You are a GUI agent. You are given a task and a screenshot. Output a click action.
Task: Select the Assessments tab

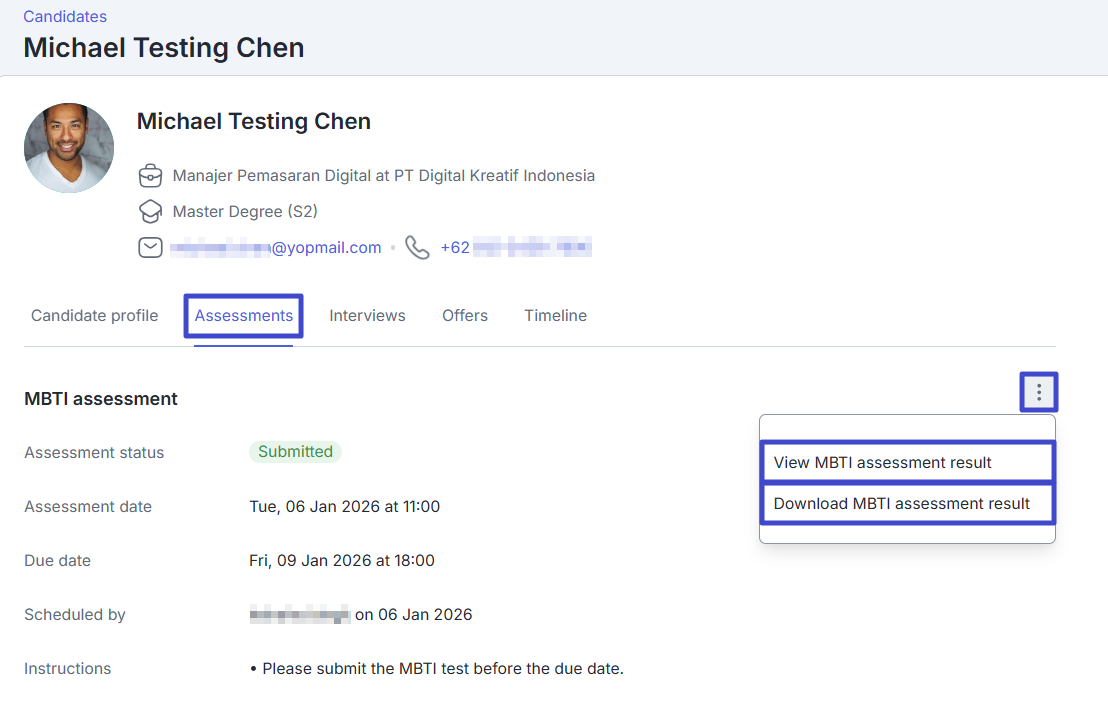[244, 316]
